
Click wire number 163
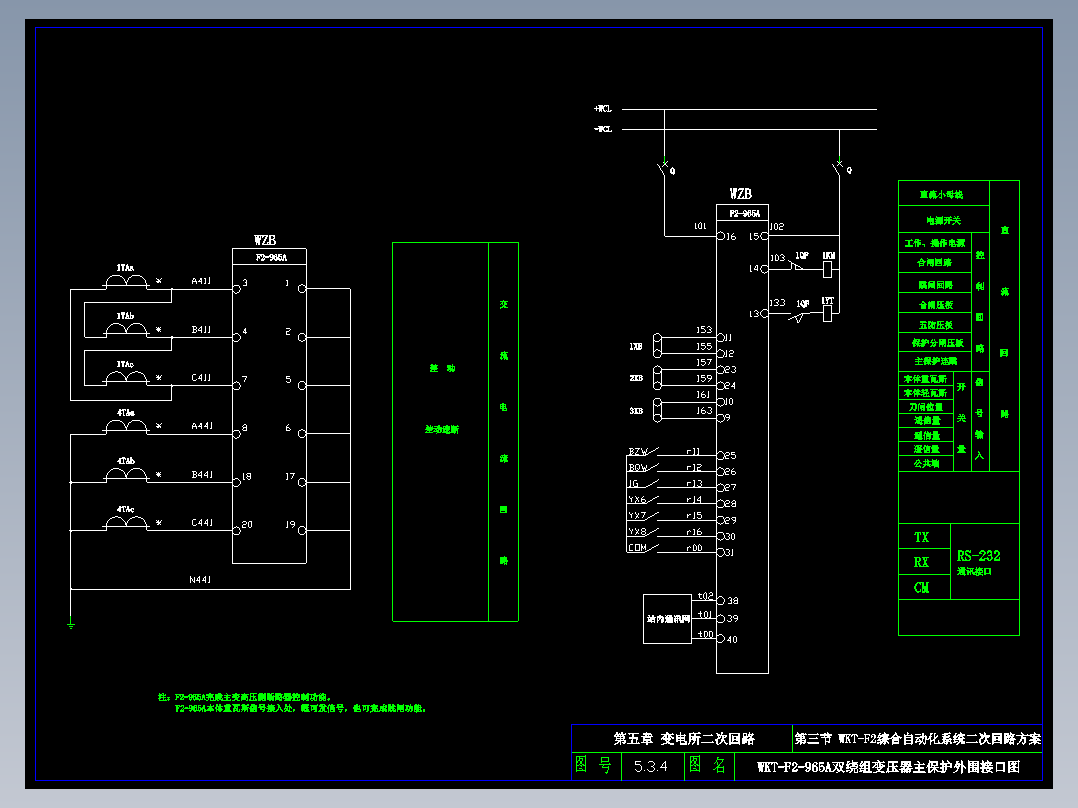(704, 411)
